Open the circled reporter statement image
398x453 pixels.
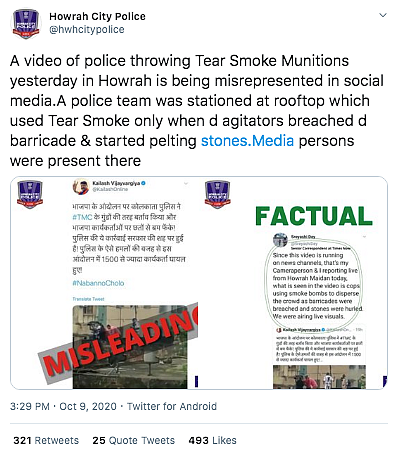pos(315,283)
